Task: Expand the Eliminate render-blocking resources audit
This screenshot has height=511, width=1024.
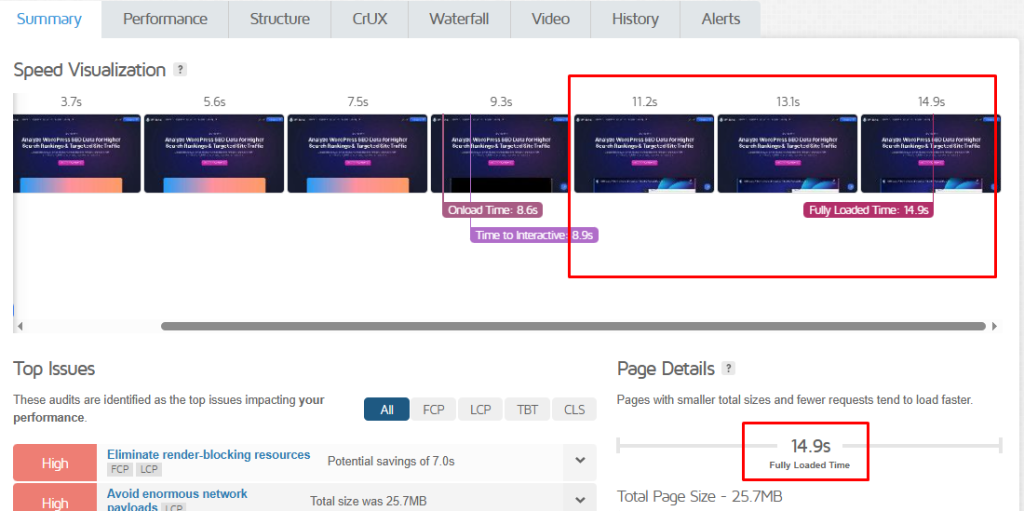Action: pos(580,461)
